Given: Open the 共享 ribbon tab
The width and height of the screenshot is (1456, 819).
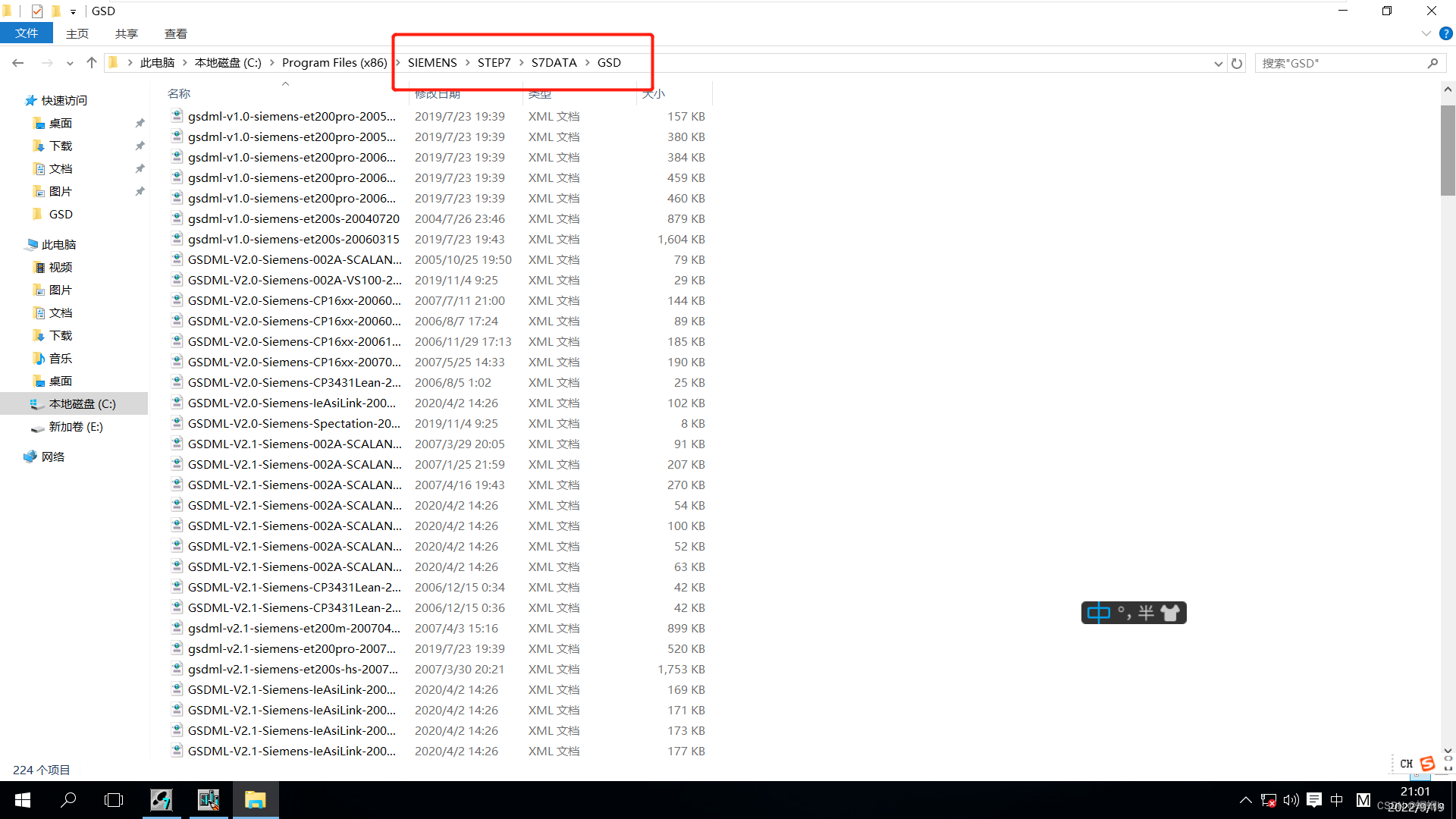Looking at the screenshot, I should pos(127,33).
